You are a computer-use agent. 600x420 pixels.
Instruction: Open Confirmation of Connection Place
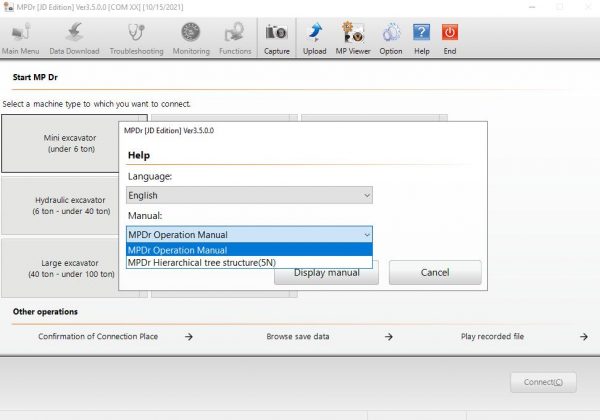point(98,336)
